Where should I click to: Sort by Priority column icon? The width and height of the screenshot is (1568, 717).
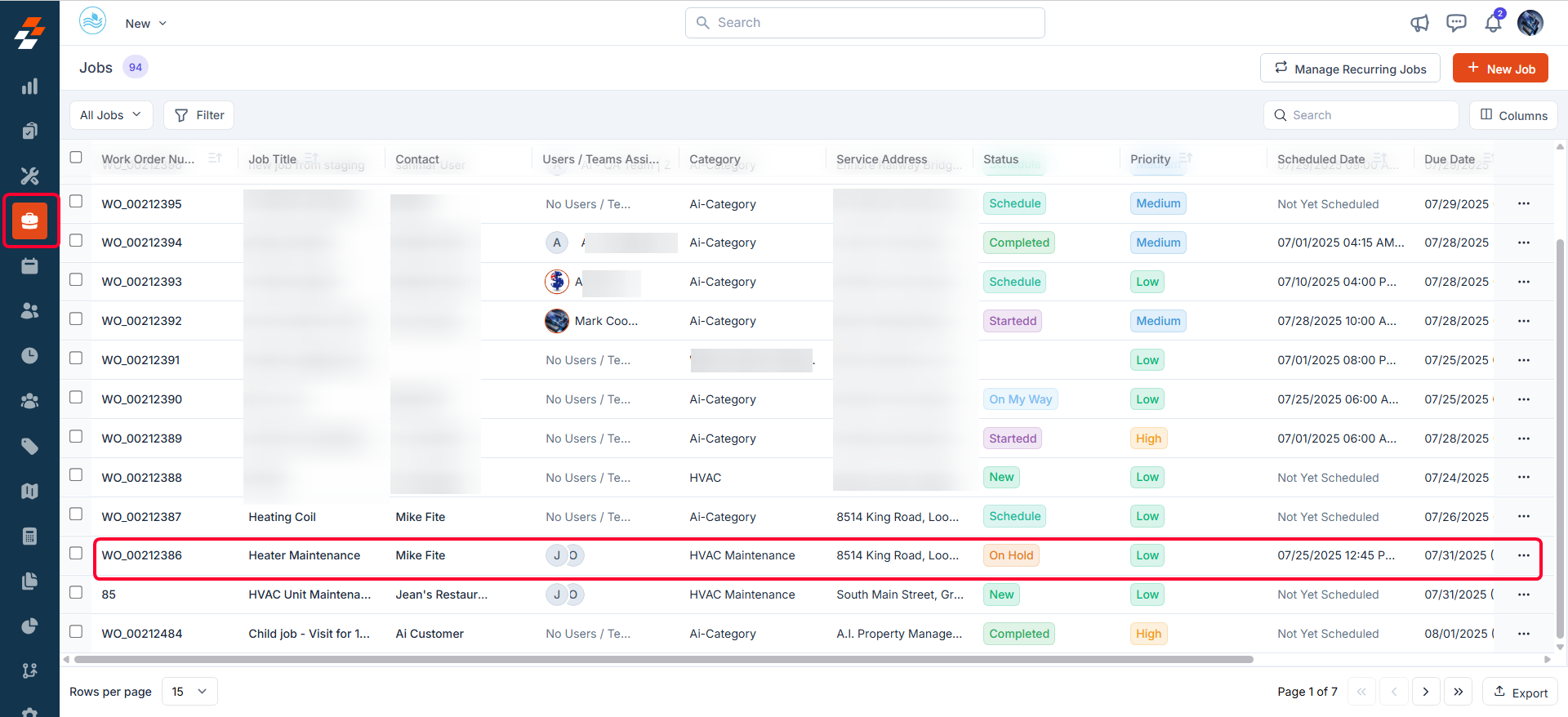click(1186, 158)
